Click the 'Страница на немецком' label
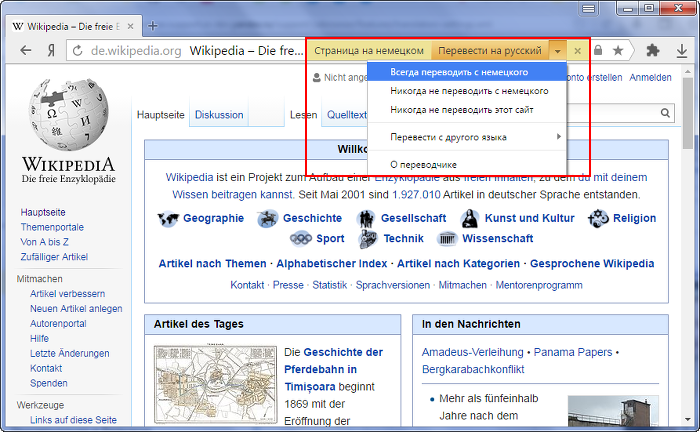Screen dimensions: 700x432 pyautogui.click(x=369, y=51)
